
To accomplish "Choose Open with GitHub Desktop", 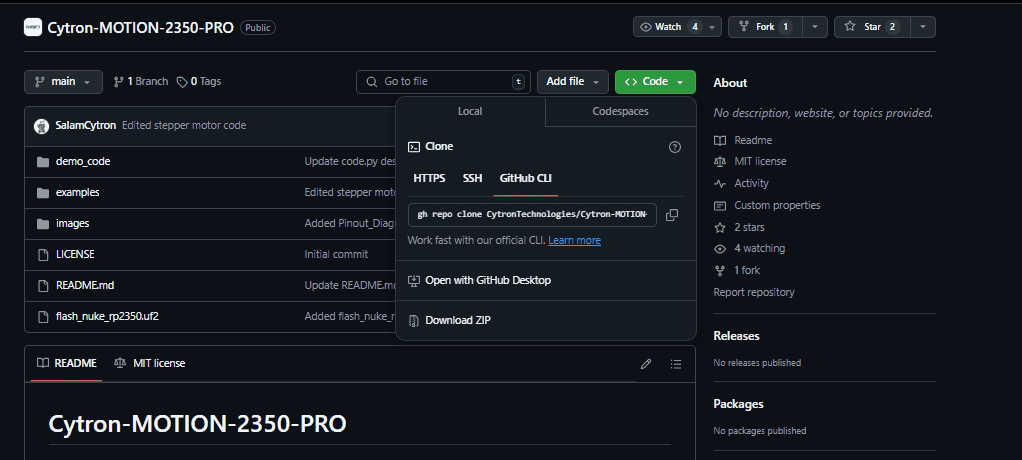I will click(487, 280).
